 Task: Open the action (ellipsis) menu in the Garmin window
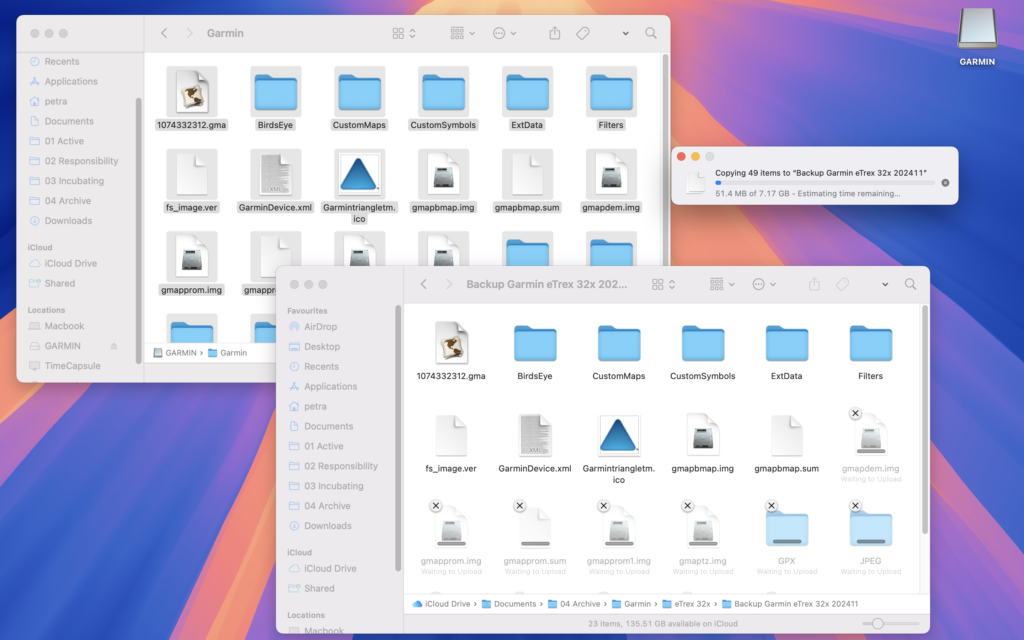pos(504,33)
